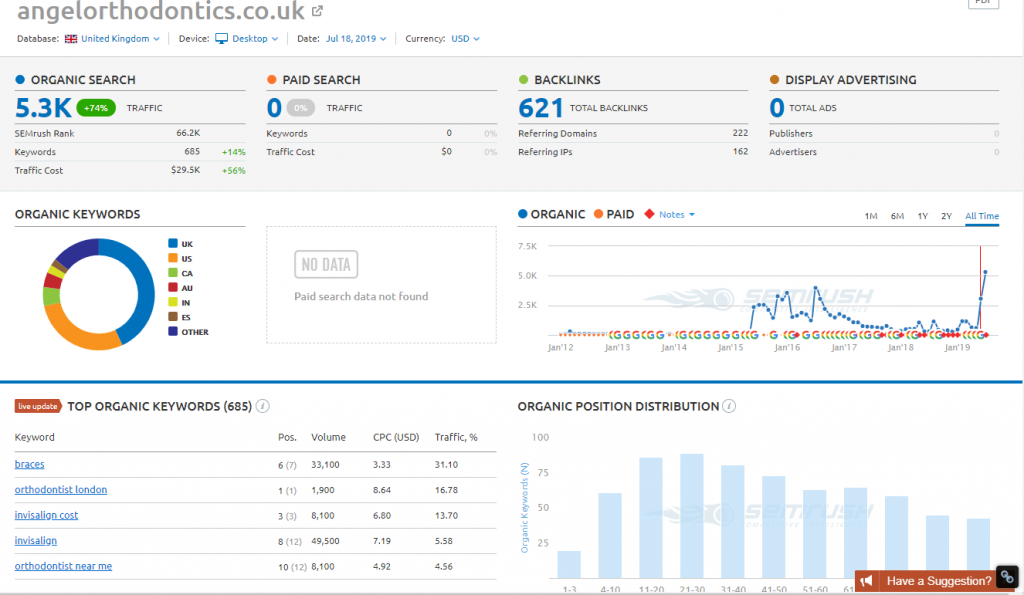
Task: Click the Referring Domains 222 value
Action: [740, 133]
